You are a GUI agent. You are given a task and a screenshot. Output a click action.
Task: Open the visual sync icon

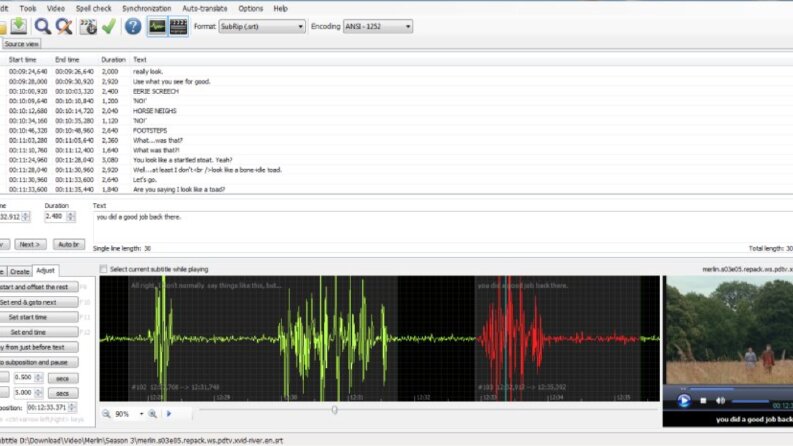(88, 26)
